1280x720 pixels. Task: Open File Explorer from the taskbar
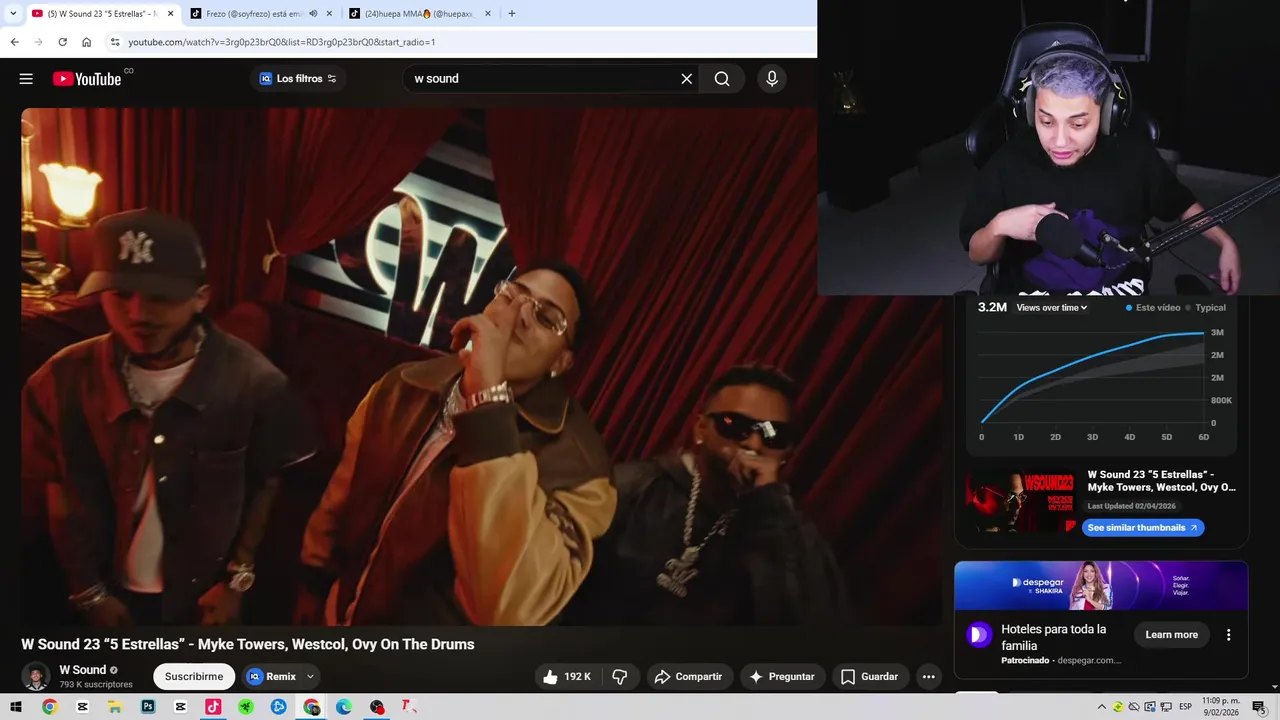pyautogui.click(x=115, y=707)
